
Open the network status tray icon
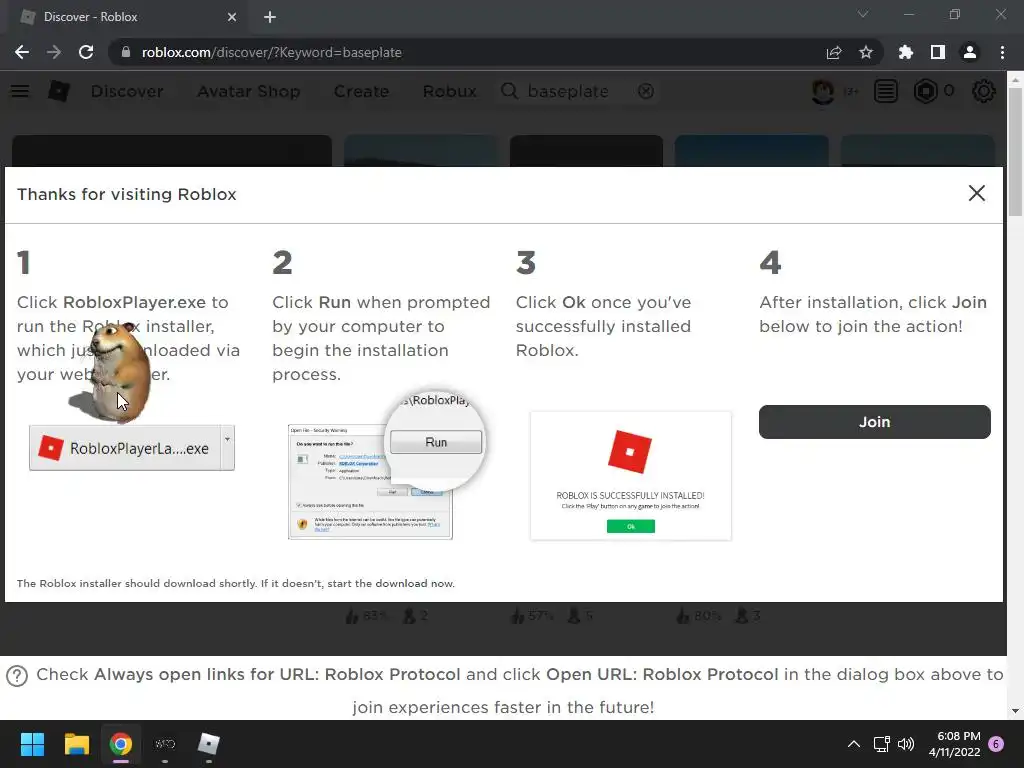[x=882, y=744]
